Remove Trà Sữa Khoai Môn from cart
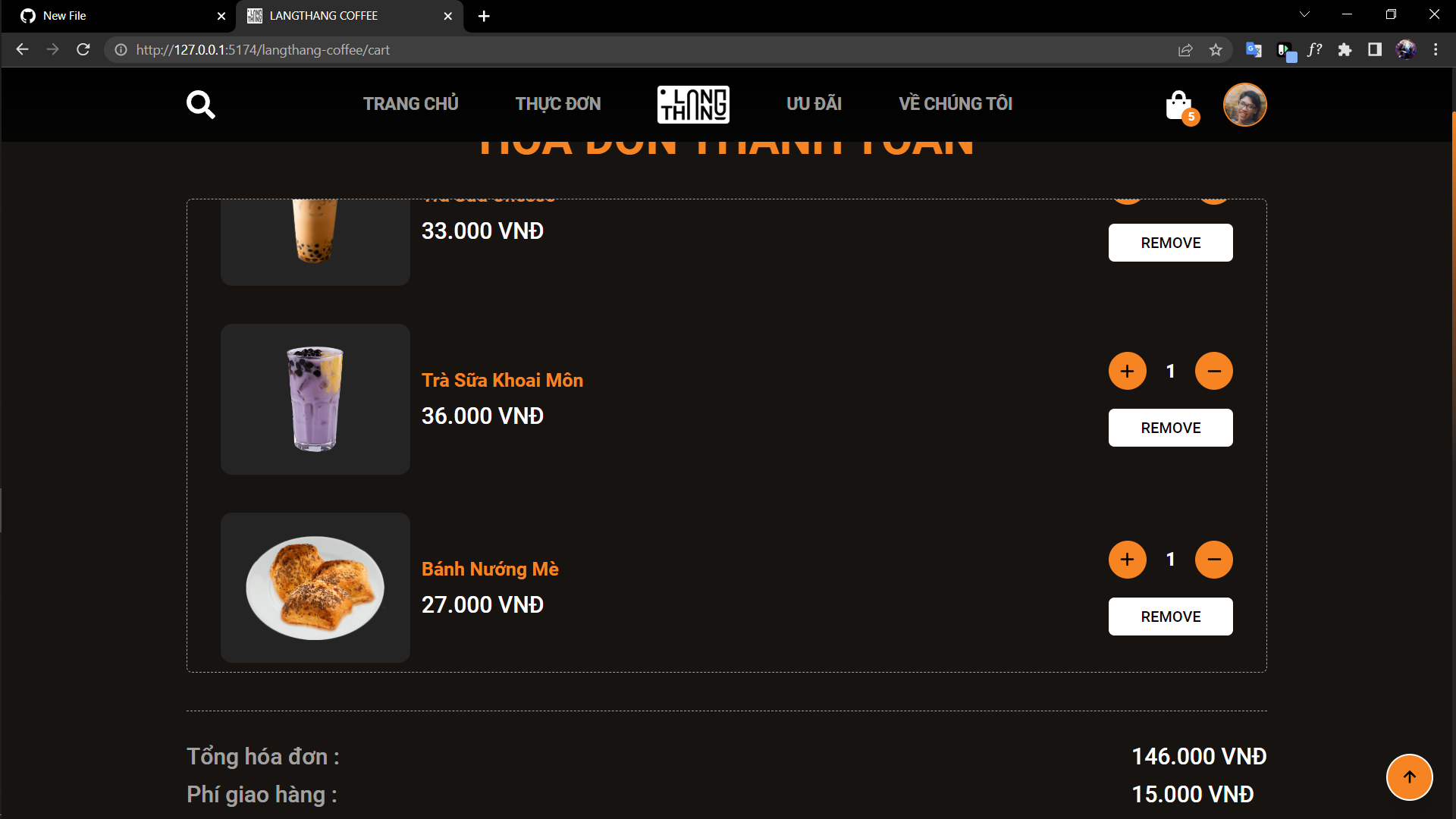The image size is (1456, 819). click(1171, 428)
